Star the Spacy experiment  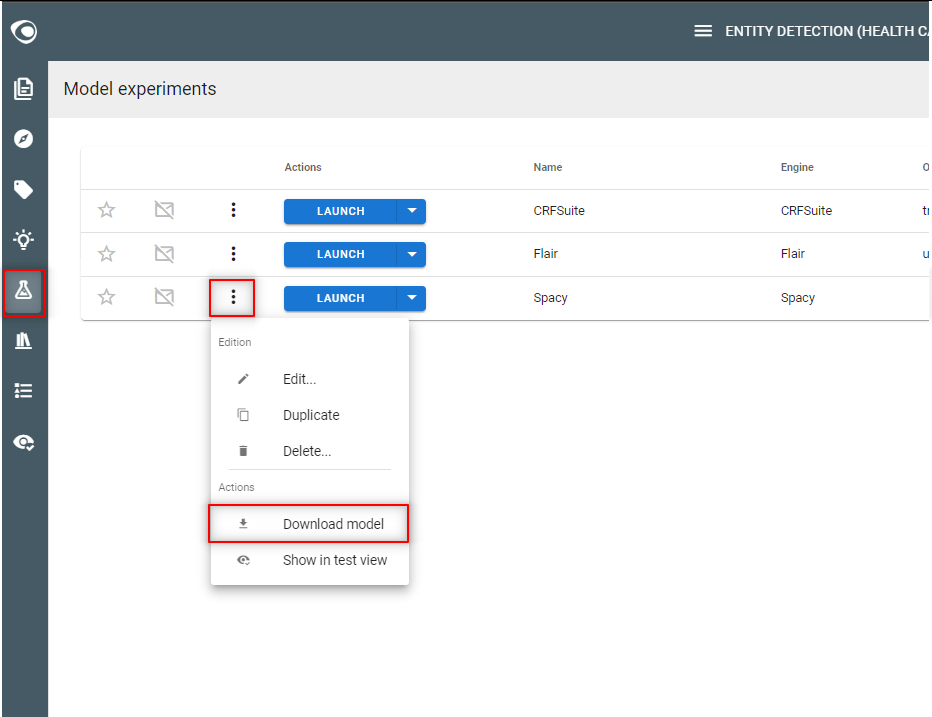click(106, 297)
